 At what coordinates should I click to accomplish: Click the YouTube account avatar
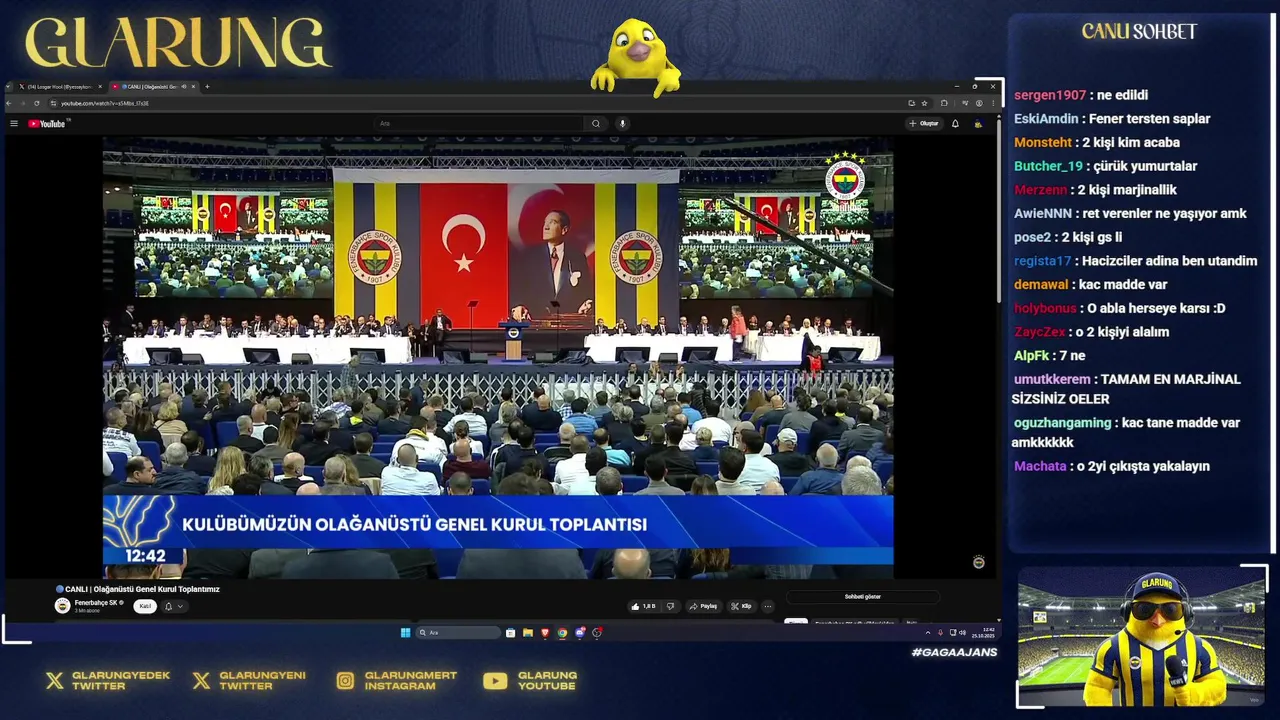pyautogui.click(x=978, y=124)
